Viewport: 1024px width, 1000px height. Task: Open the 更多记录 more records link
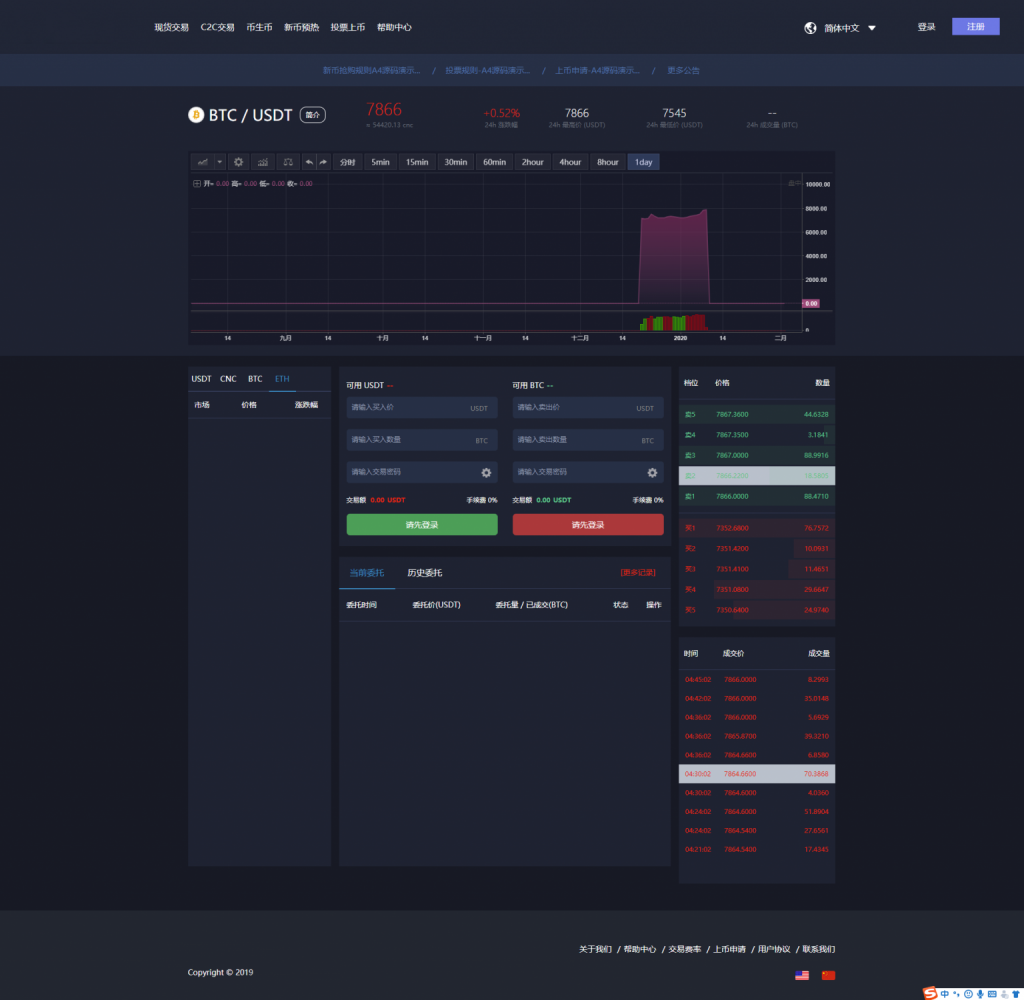(638, 573)
